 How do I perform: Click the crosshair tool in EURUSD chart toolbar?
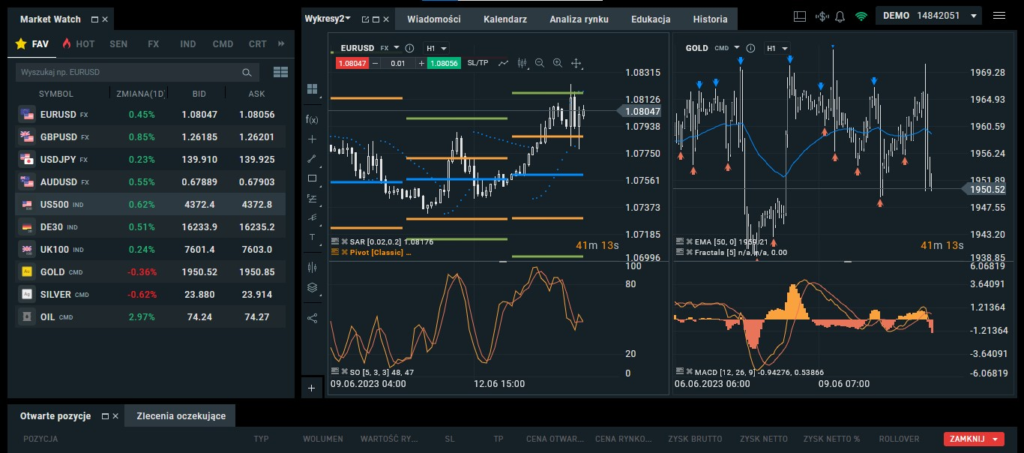(x=576, y=63)
